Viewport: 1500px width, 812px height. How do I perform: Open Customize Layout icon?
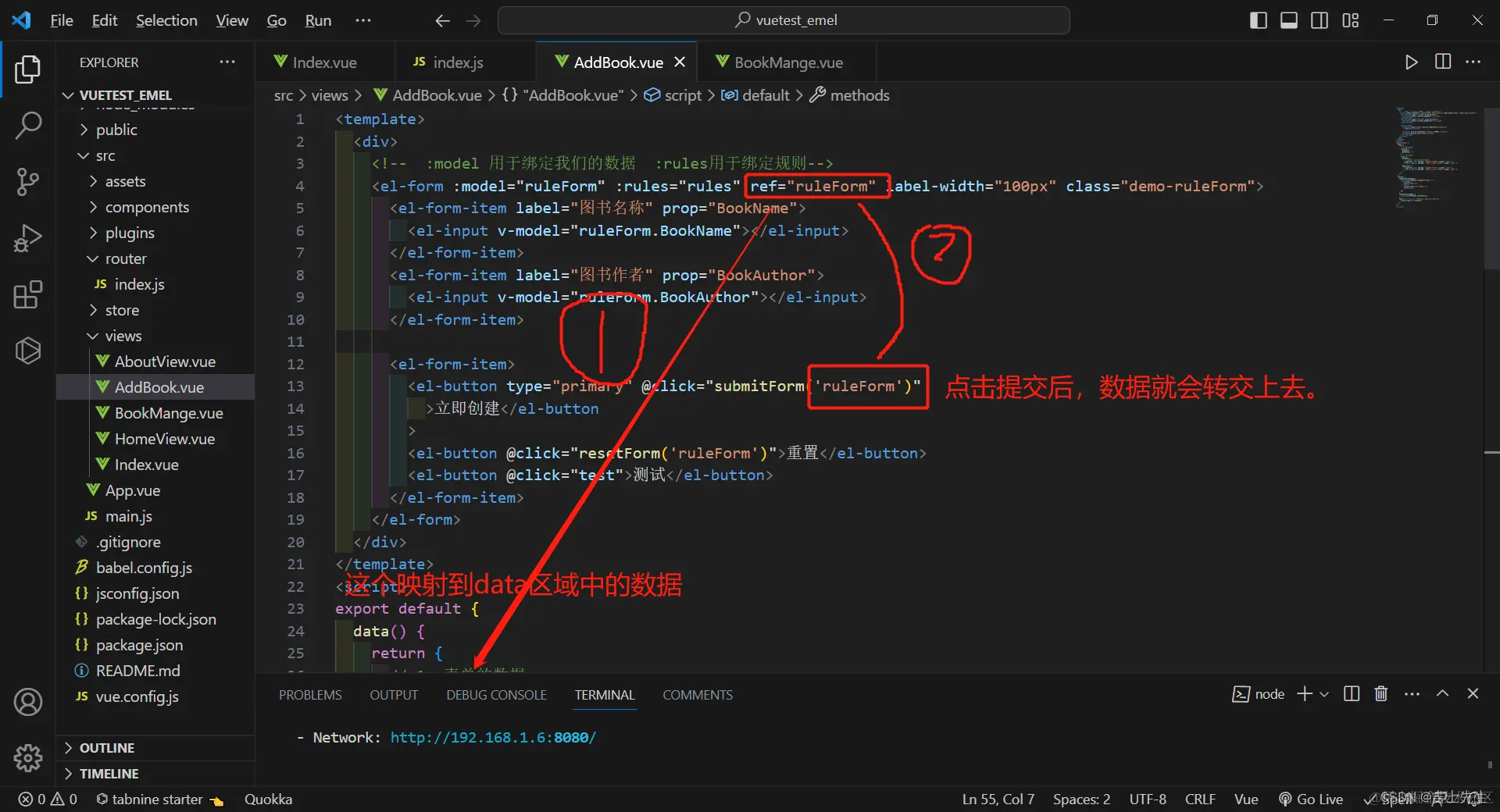click(x=1351, y=20)
